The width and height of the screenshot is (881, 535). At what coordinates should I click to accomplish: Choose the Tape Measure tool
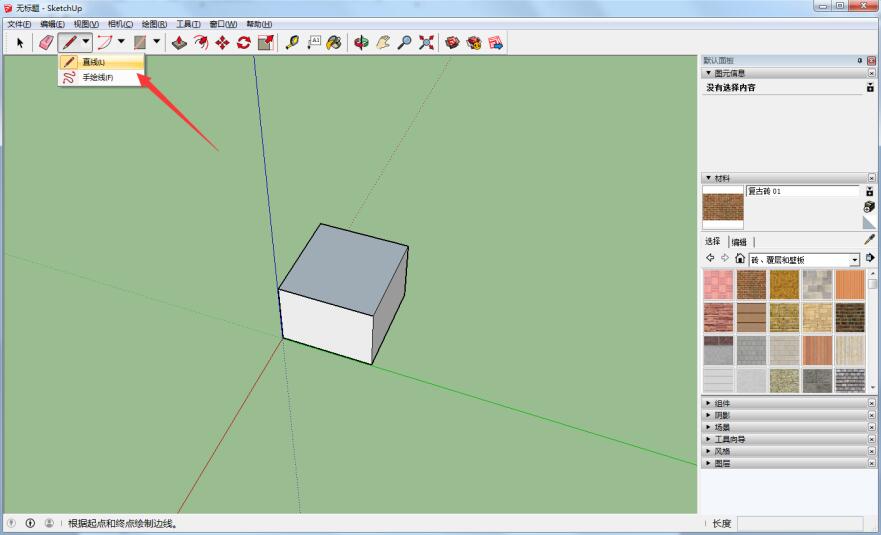[292, 42]
